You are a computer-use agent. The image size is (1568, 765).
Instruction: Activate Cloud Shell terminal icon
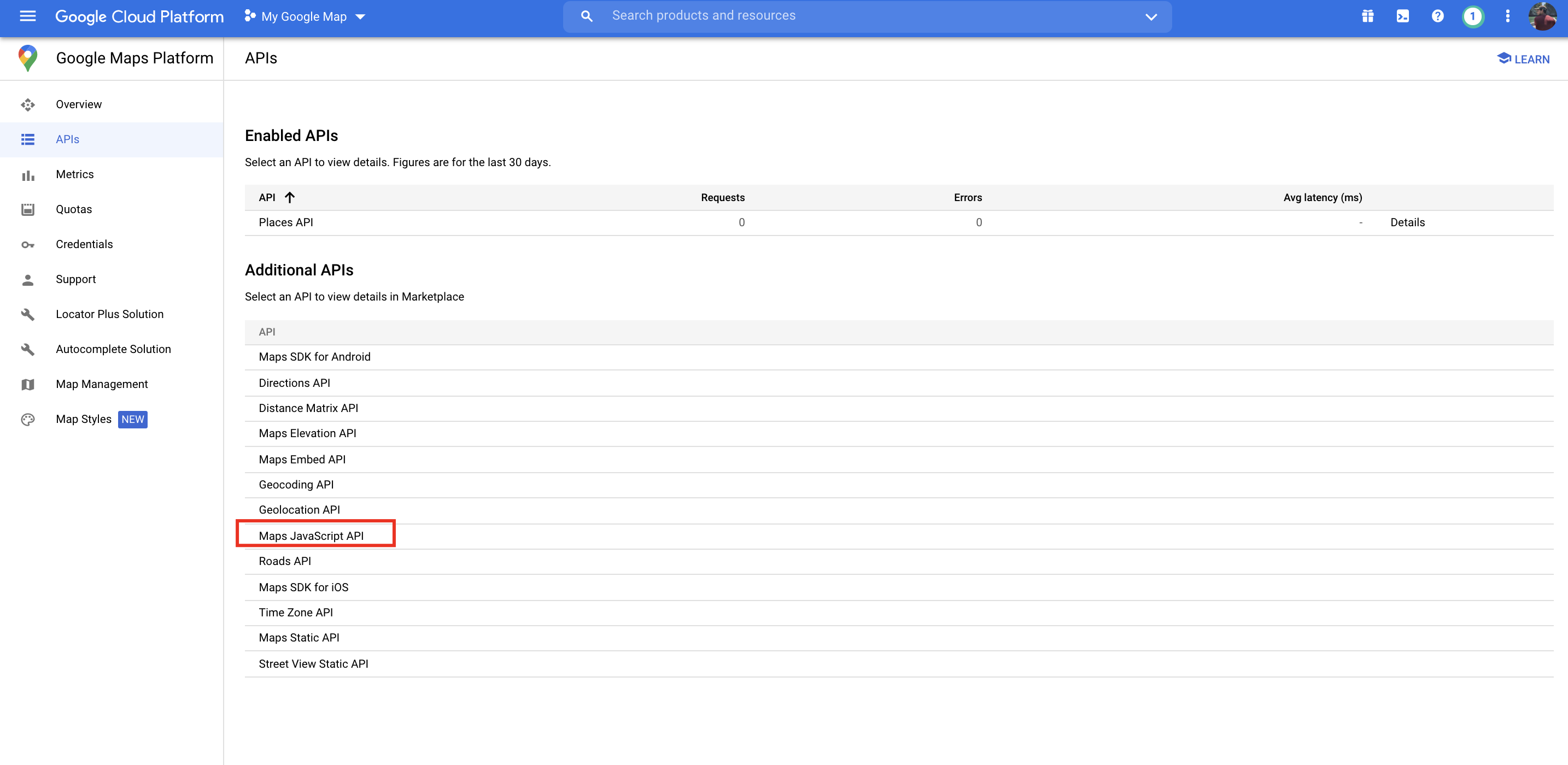coord(1402,16)
